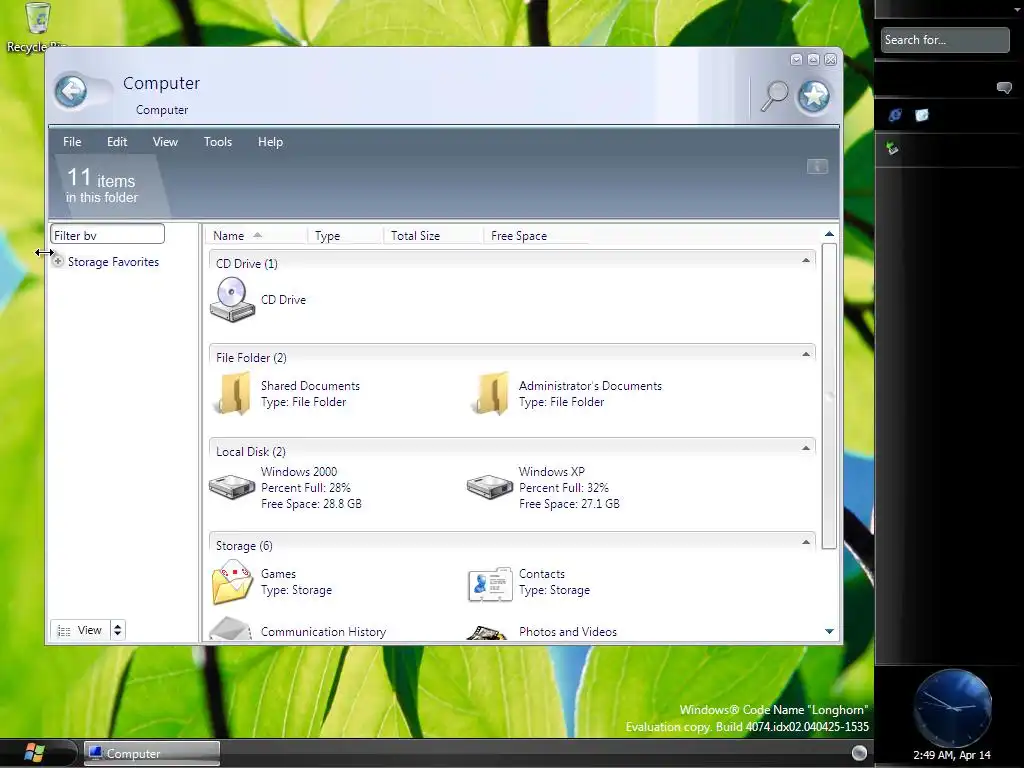This screenshot has width=1024, height=768.
Task: Open the magnifying glass search icon
Action: pos(775,97)
